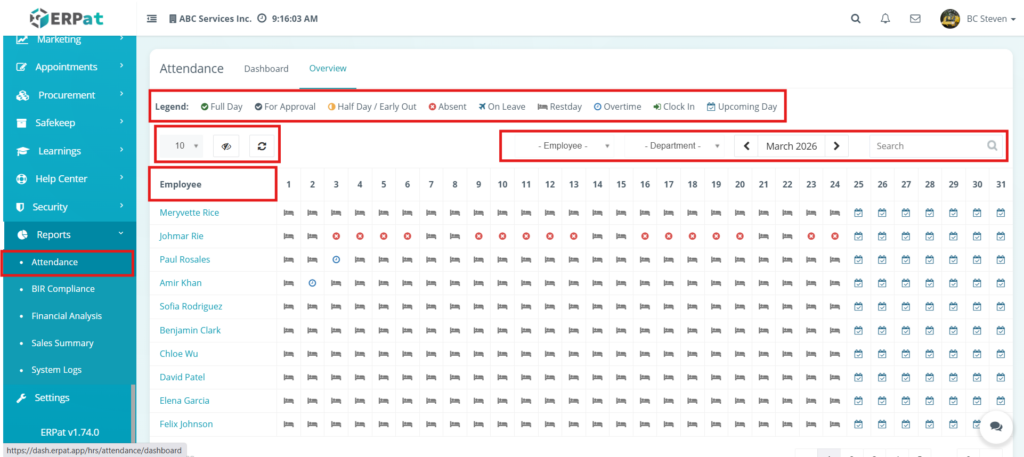Open the notifications bell
Image resolution: width=1024 pixels, height=457 pixels.
pyautogui.click(x=885, y=18)
